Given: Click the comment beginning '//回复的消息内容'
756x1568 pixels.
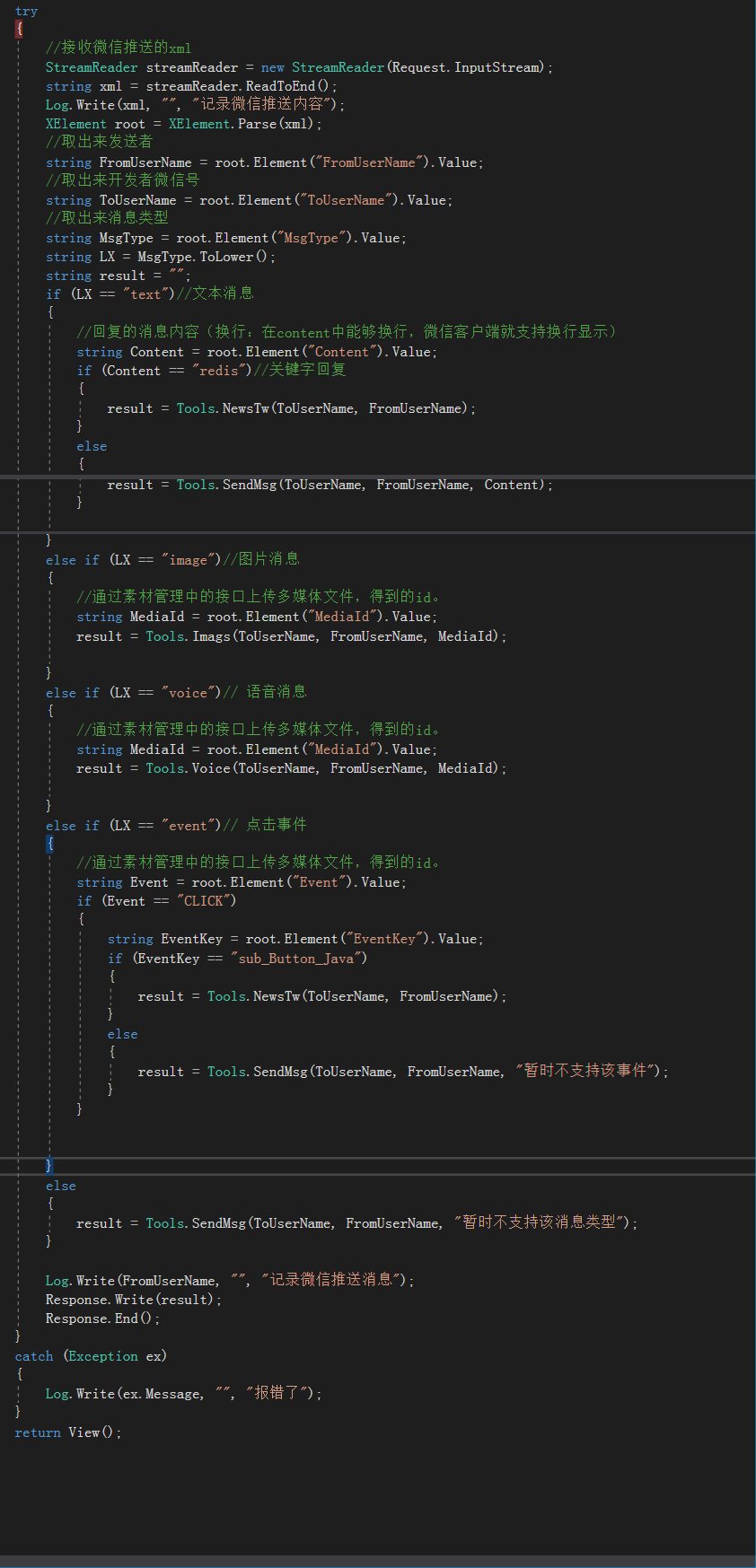Looking at the screenshot, I should pyautogui.click(x=347, y=332).
